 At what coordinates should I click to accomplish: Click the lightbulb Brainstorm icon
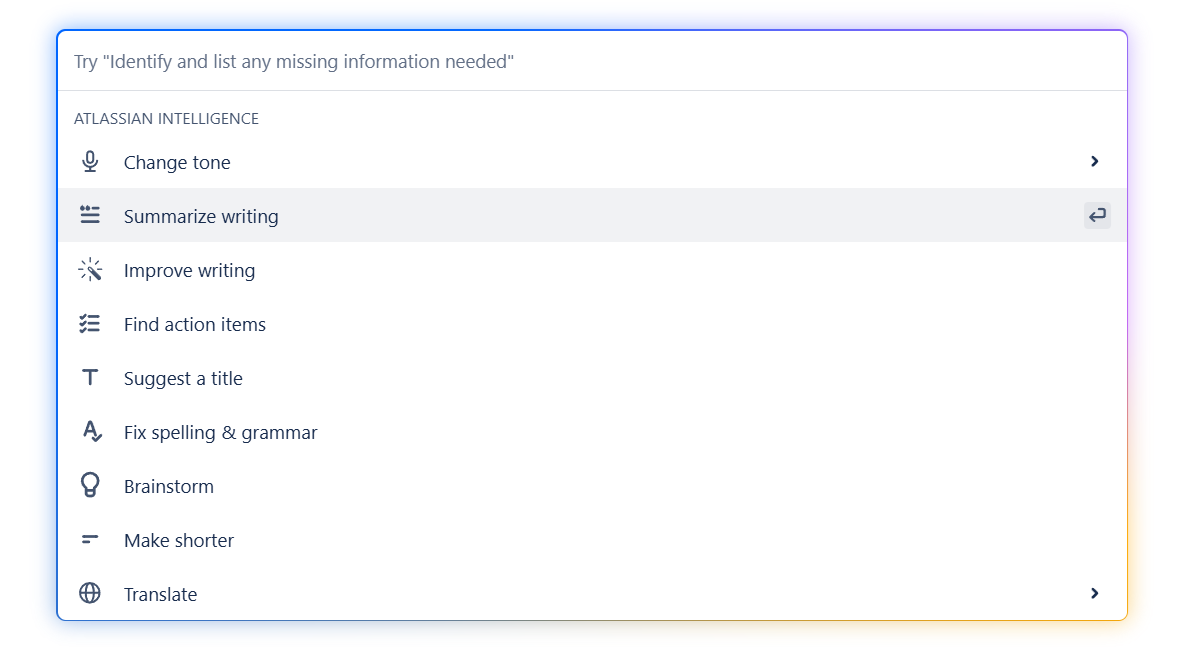pyautogui.click(x=90, y=485)
